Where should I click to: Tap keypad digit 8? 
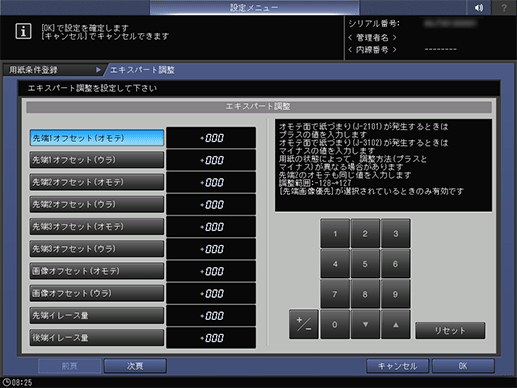click(x=365, y=294)
